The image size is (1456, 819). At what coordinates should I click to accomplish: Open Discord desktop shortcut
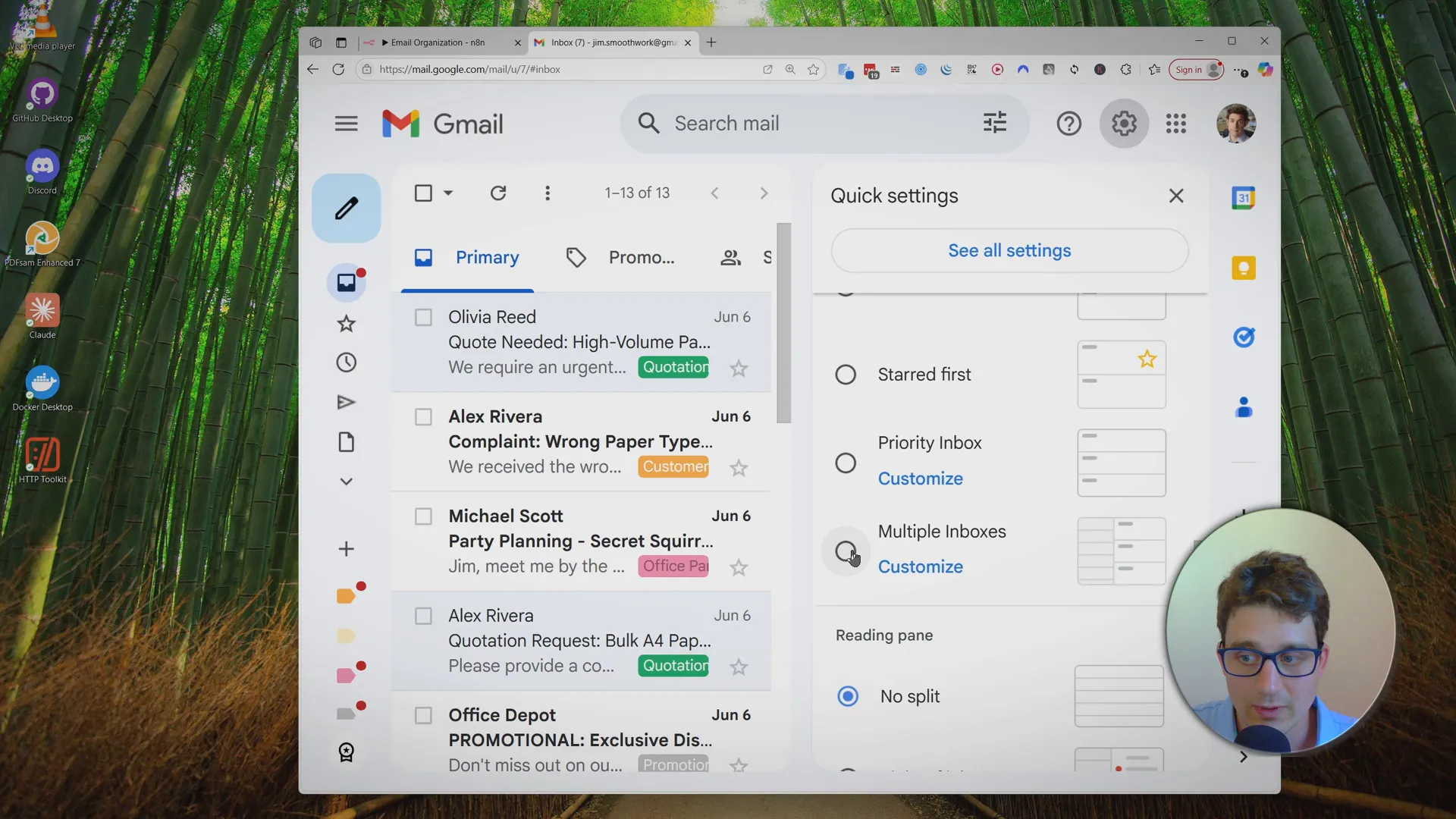pyautogui.click(x=42, y=173)
